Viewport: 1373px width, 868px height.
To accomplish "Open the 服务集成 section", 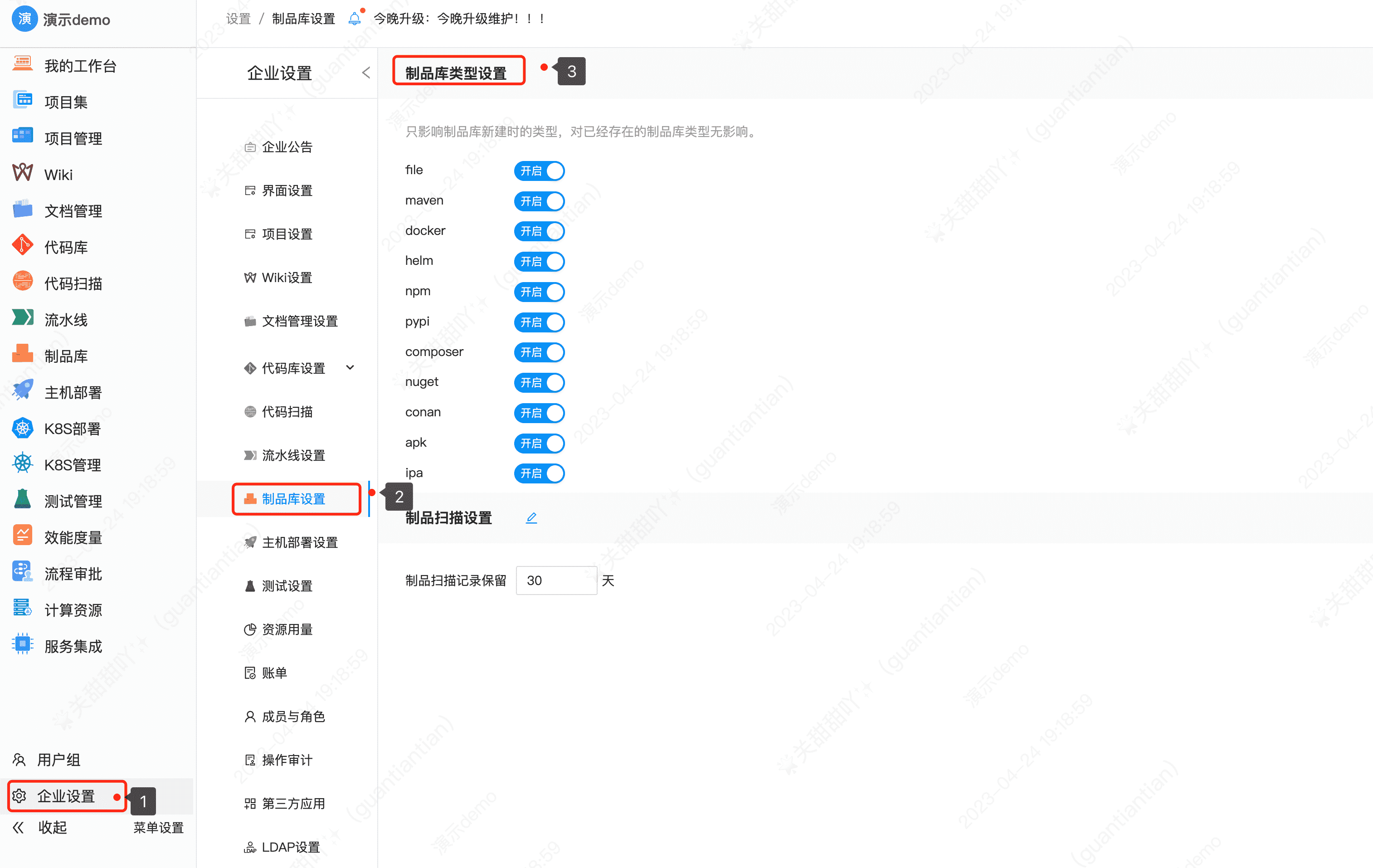I will (73, 646).
